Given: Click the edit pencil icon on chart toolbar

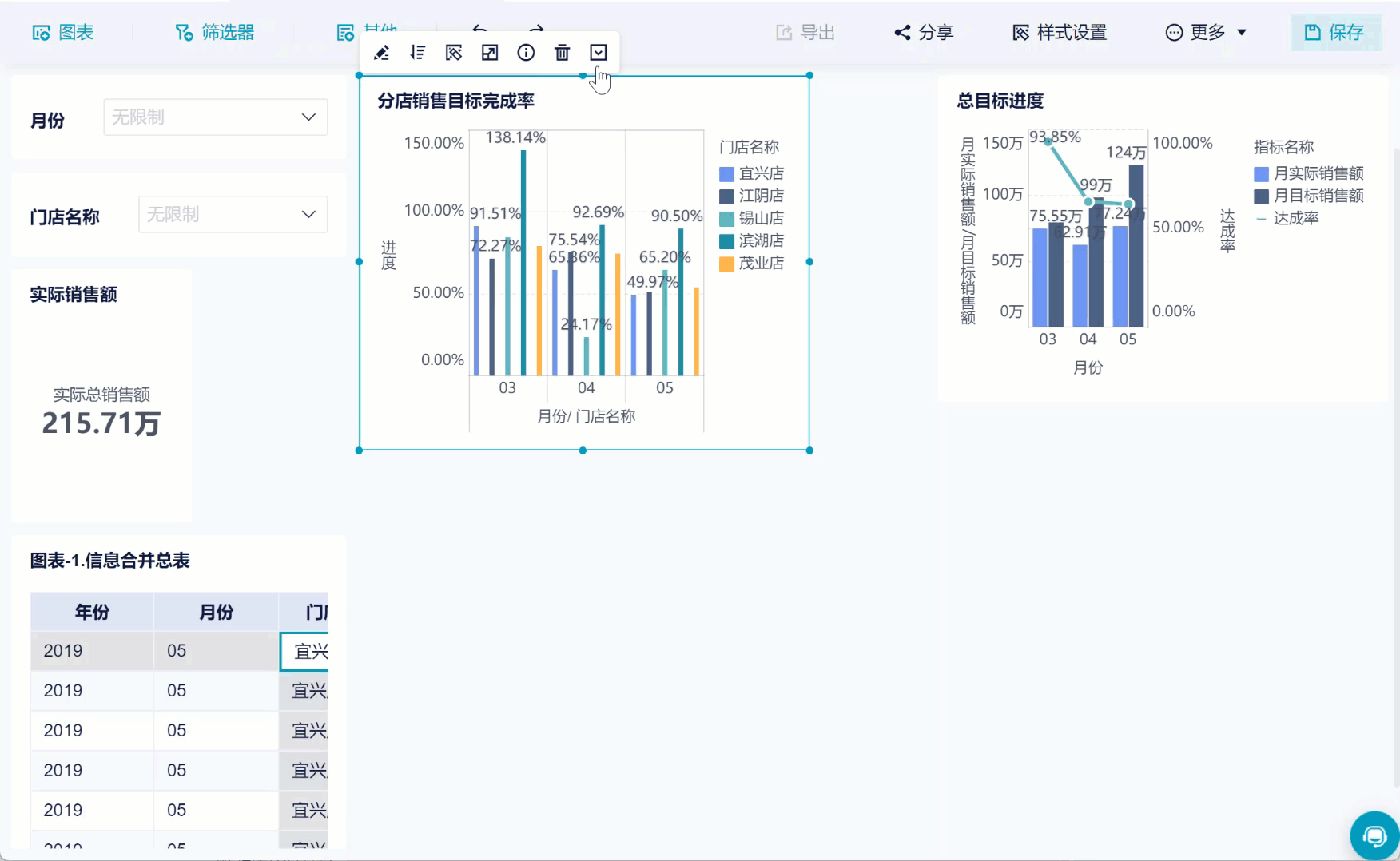Looking at the screenshot, I should [x=382, y=53].
